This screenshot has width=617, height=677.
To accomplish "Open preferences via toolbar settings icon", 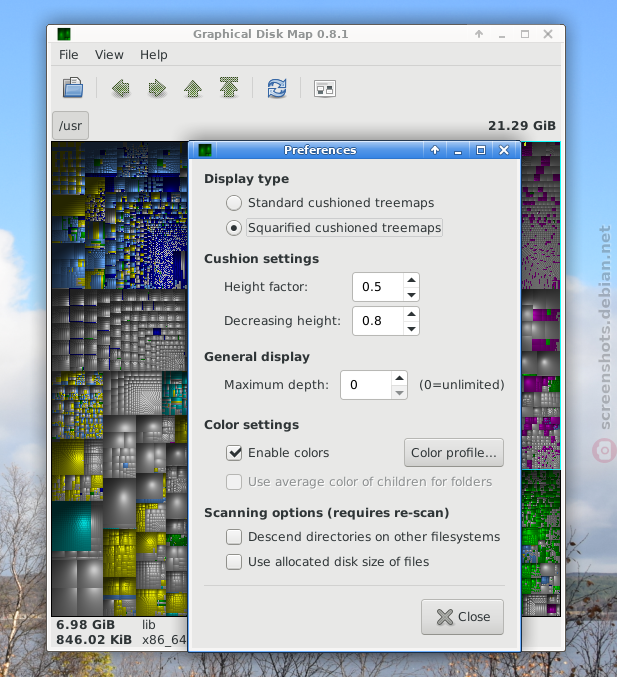I will [325, 89].
